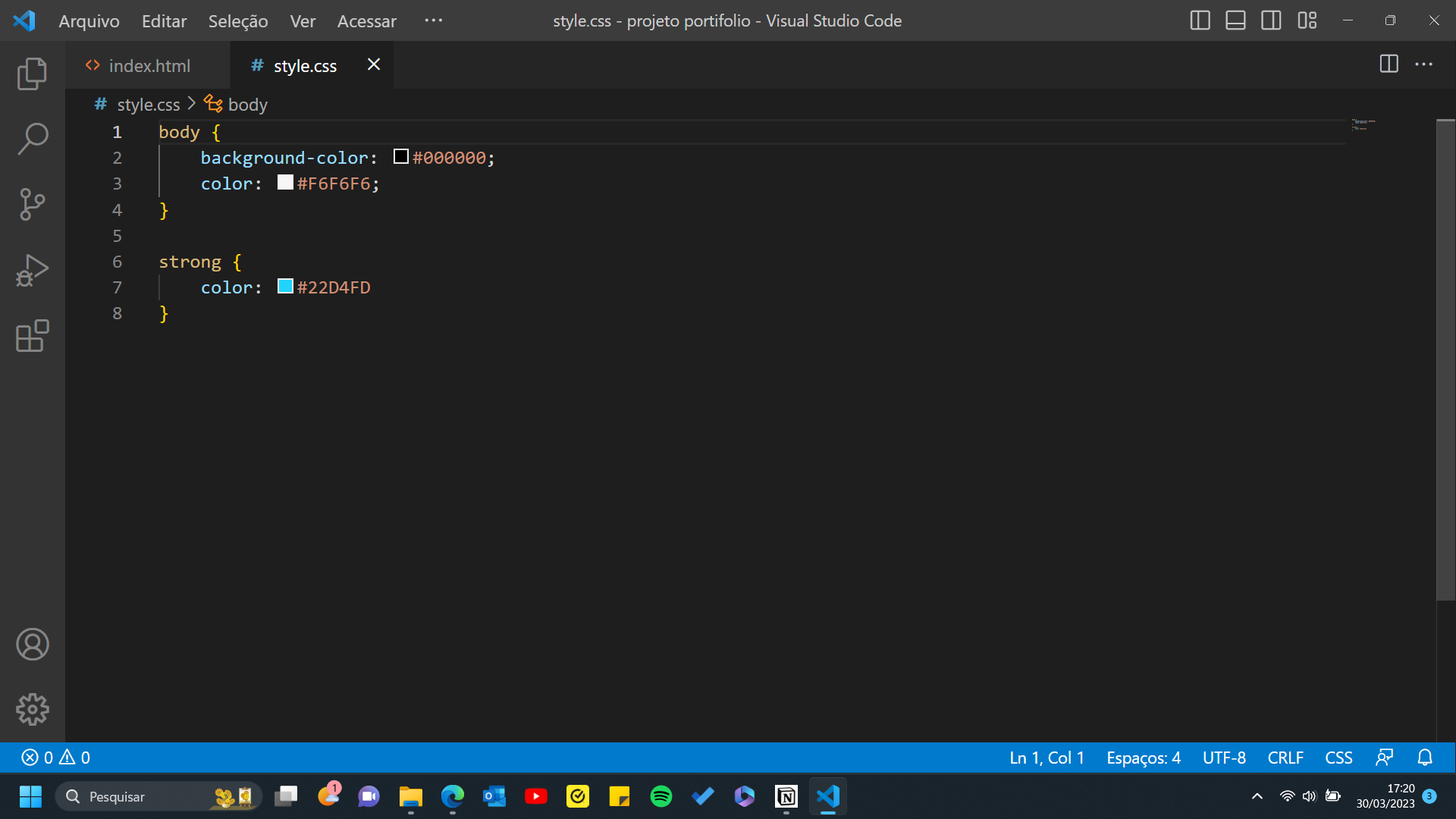
Task: Open the Ver menu
Action: coord(302,21)
